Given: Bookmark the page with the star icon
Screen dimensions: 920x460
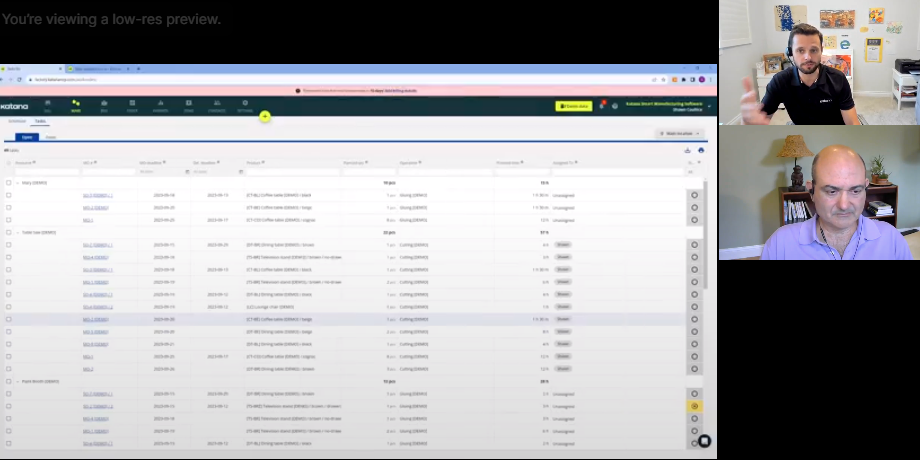Looking at the screenshot, I should [664, 79].
